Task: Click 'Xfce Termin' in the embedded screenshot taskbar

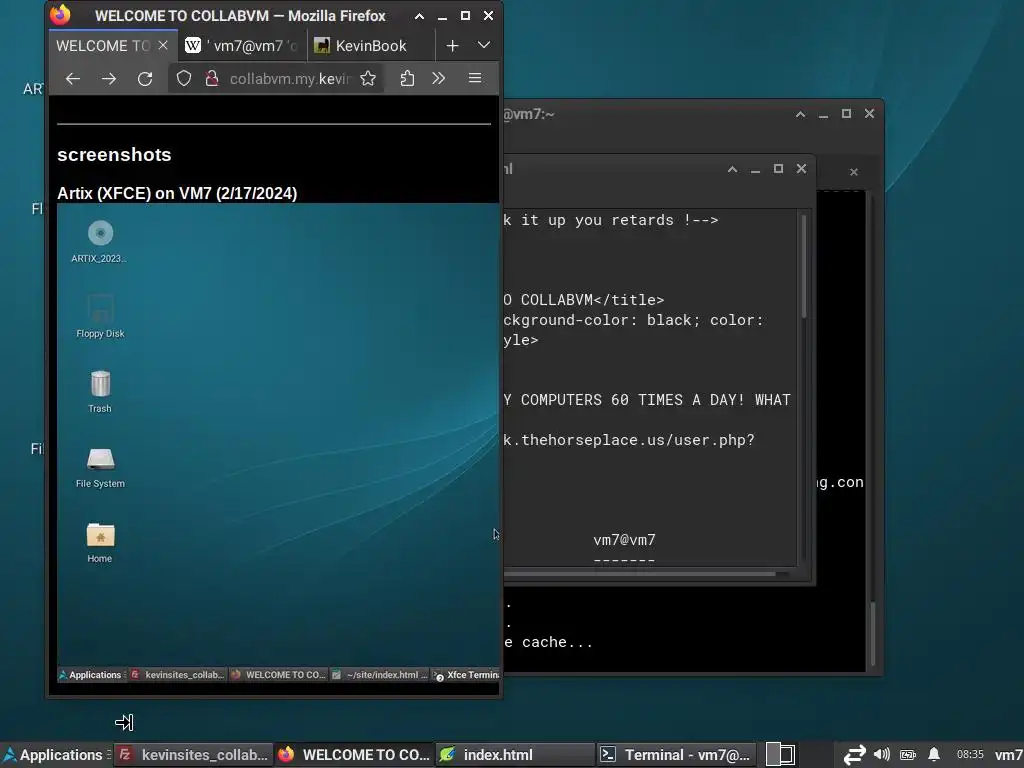Action: (x=466, y=675)
